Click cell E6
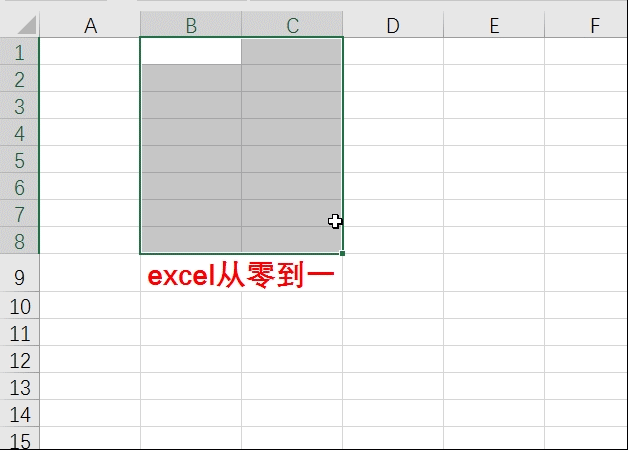The image size is (628, 450). [x=494, y=186]
